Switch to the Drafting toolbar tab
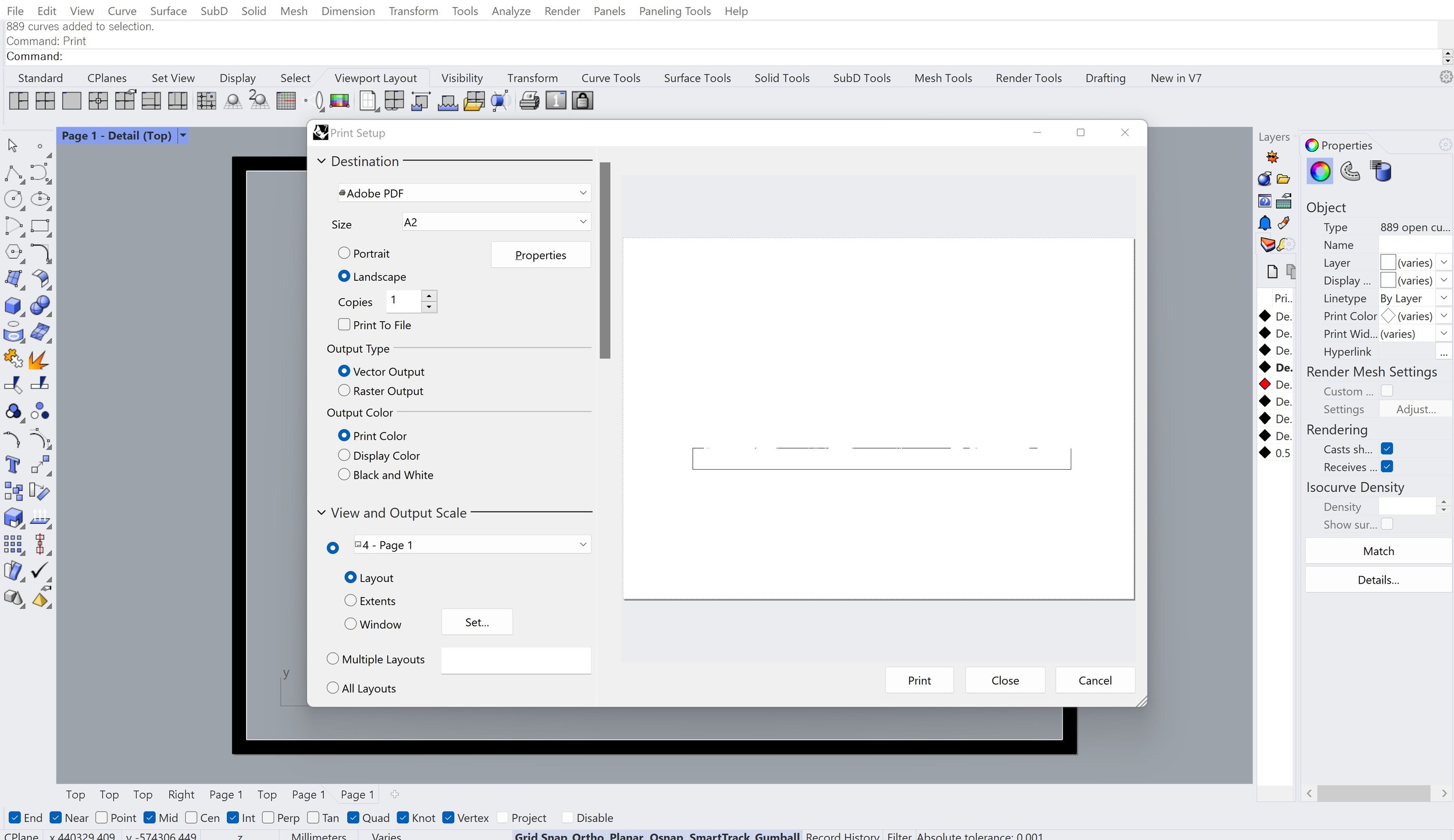This screenshot has width=1454, height=840. coord(1105,78)
